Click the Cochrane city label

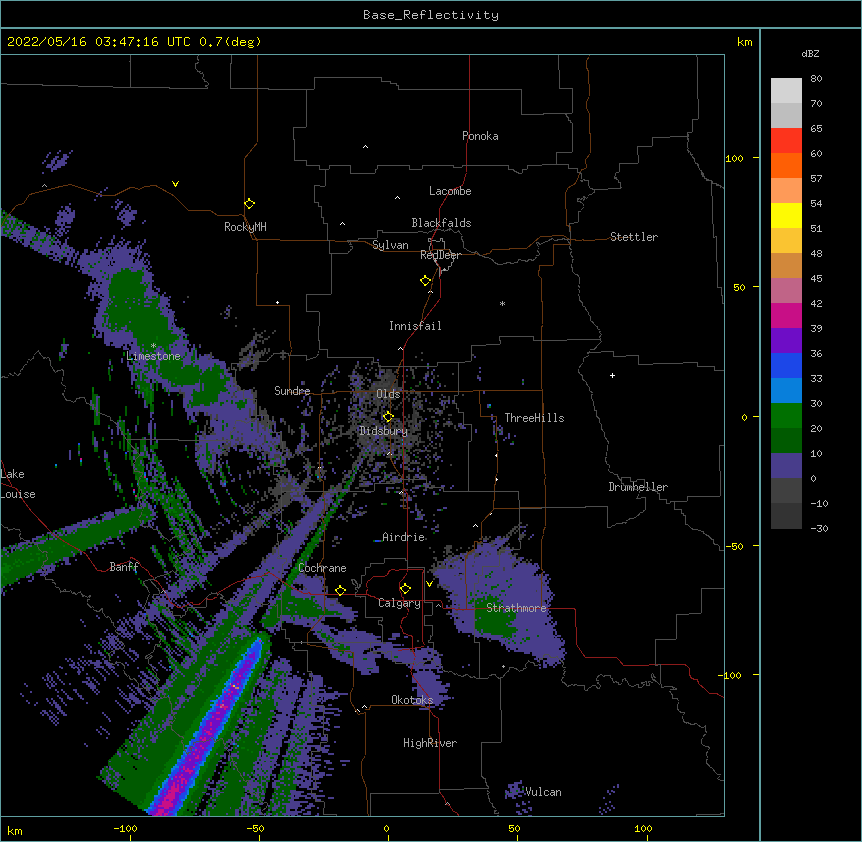pyautogui.click(x=322, y=568)
